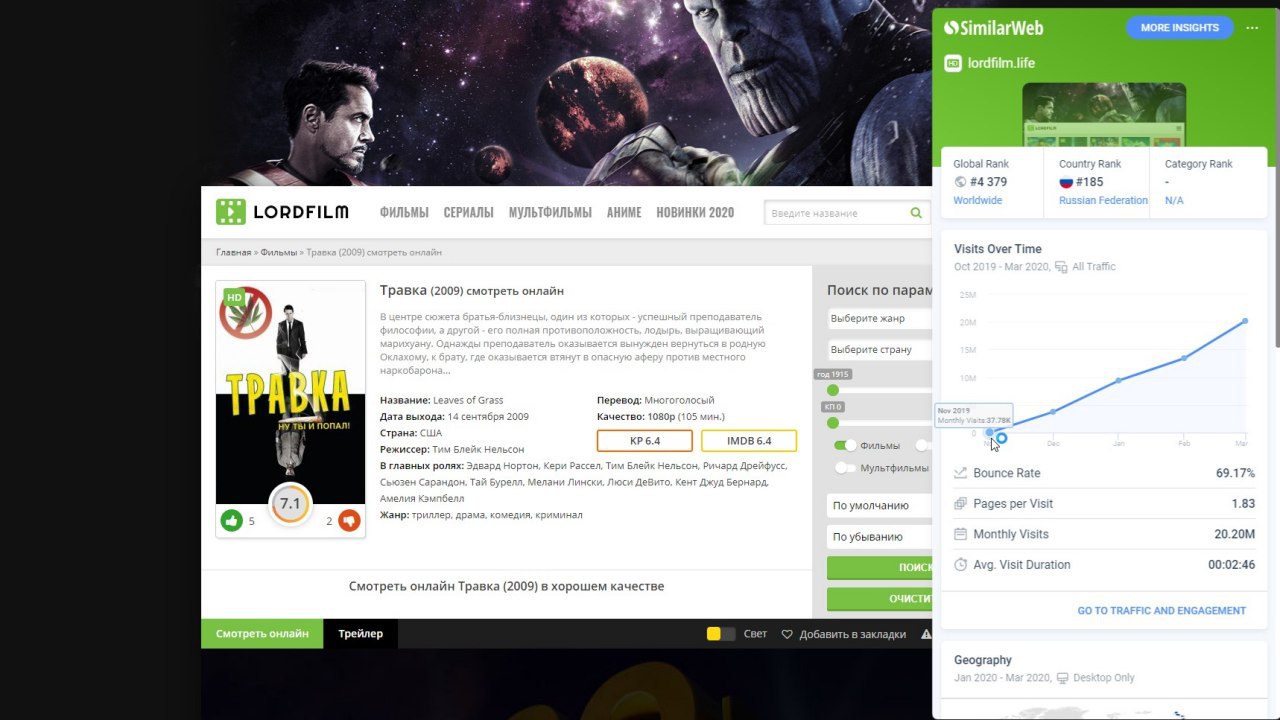Screen dimensions: 1280x720
Task: Toggle the Мультфильмы filter switch
Action: (x=846, y=468)
